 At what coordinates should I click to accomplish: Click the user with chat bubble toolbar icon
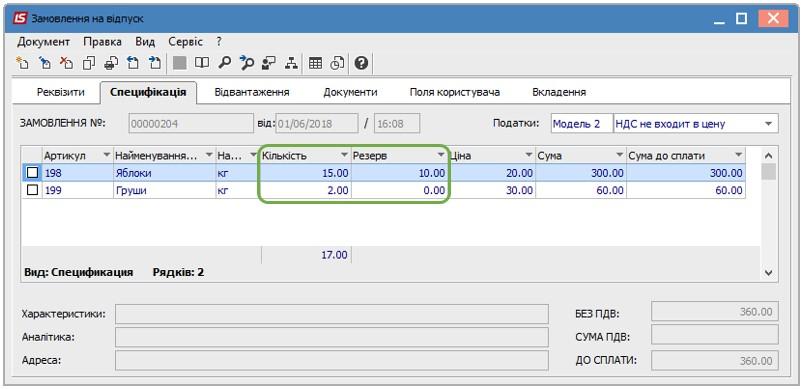(x=268, y=63)
